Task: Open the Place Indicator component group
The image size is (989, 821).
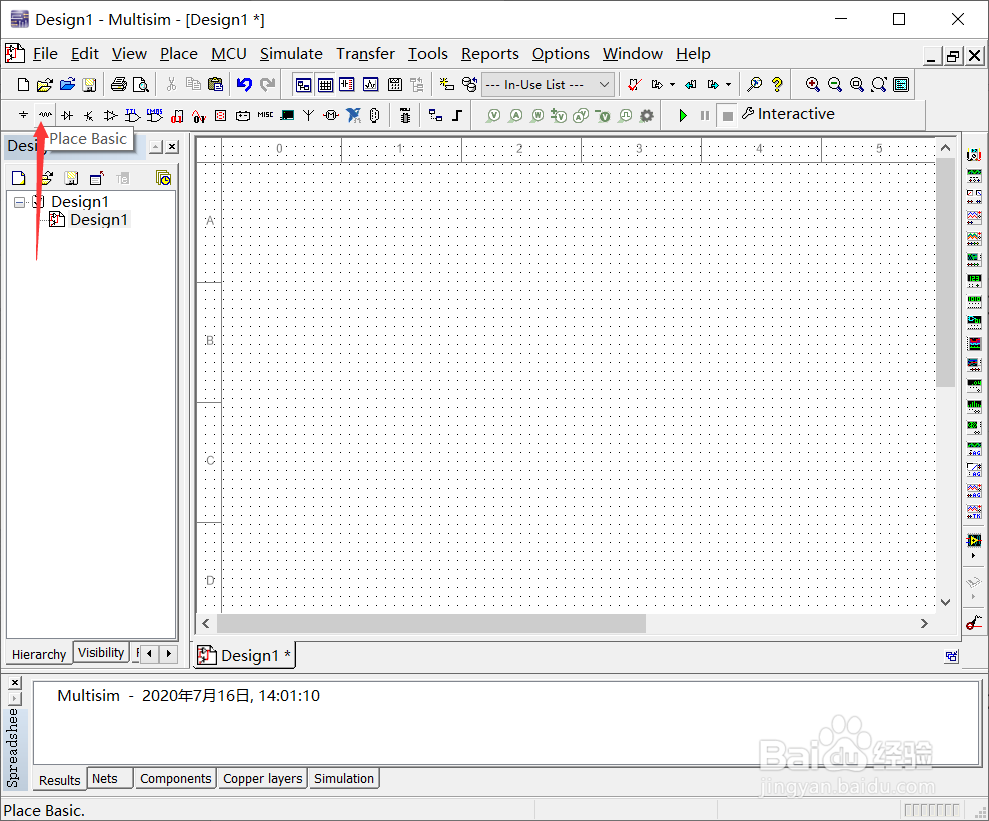Action: pyautogui.click(x=221, y=115)
